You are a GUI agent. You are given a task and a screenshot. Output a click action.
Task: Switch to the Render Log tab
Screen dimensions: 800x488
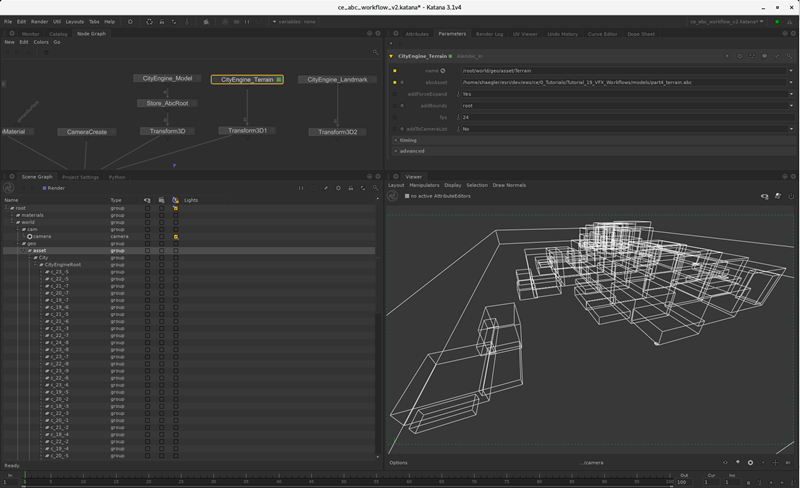pyautogui.click(x=489, y=34)
